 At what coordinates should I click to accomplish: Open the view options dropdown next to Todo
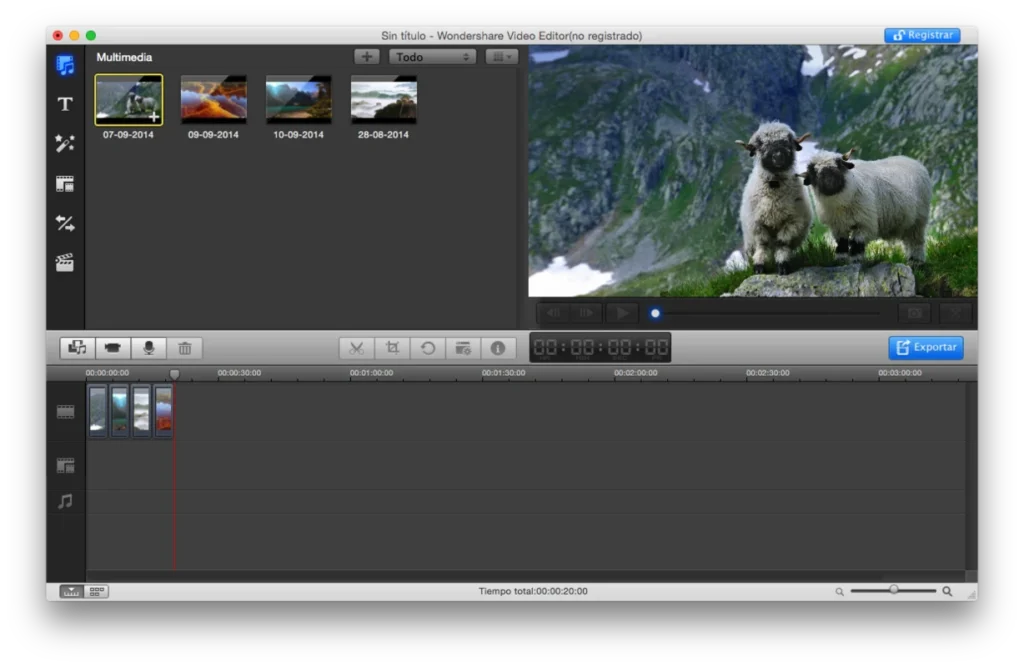click(502, 56)
